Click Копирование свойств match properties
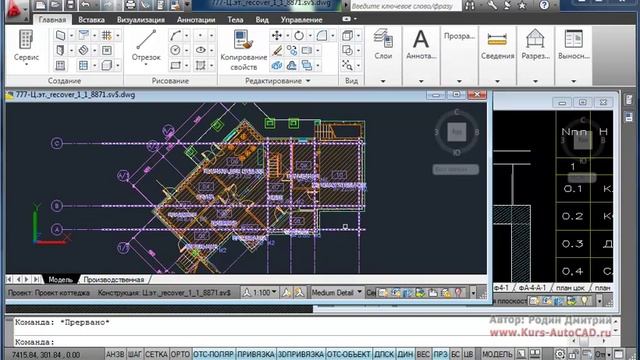The image size is (640, 360). [244, 51]
